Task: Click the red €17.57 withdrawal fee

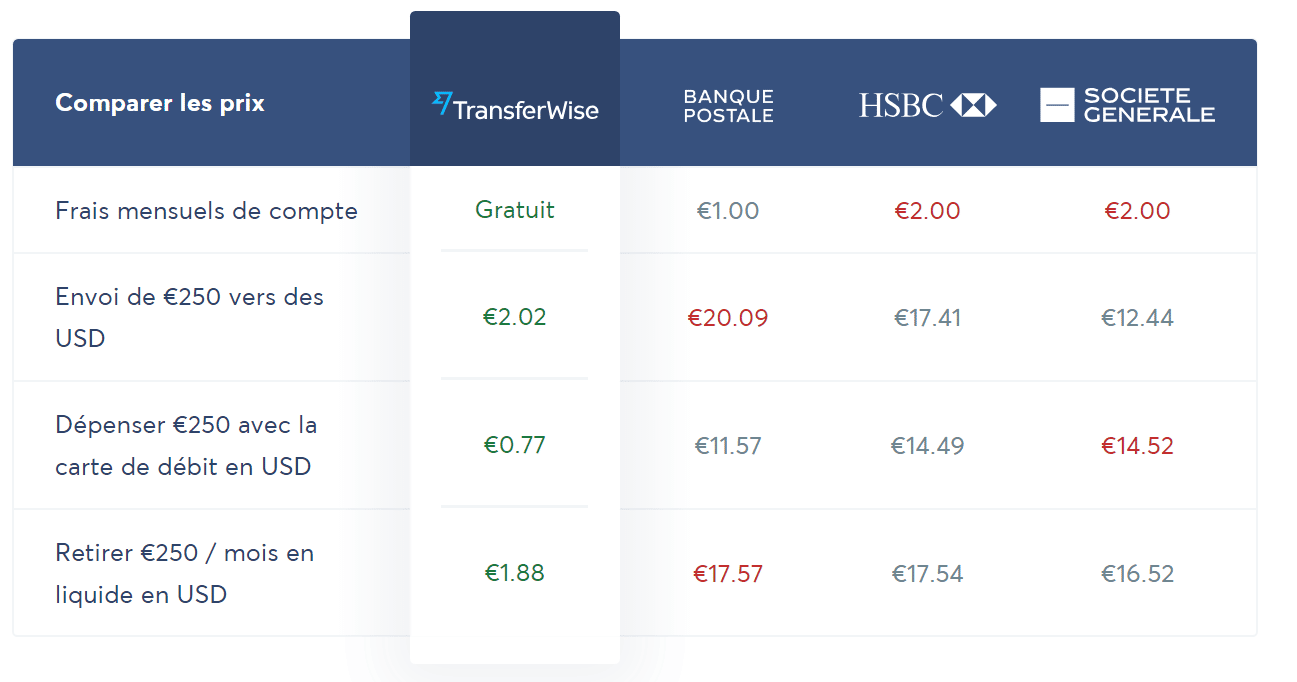Action: click(x=728, y=574)
